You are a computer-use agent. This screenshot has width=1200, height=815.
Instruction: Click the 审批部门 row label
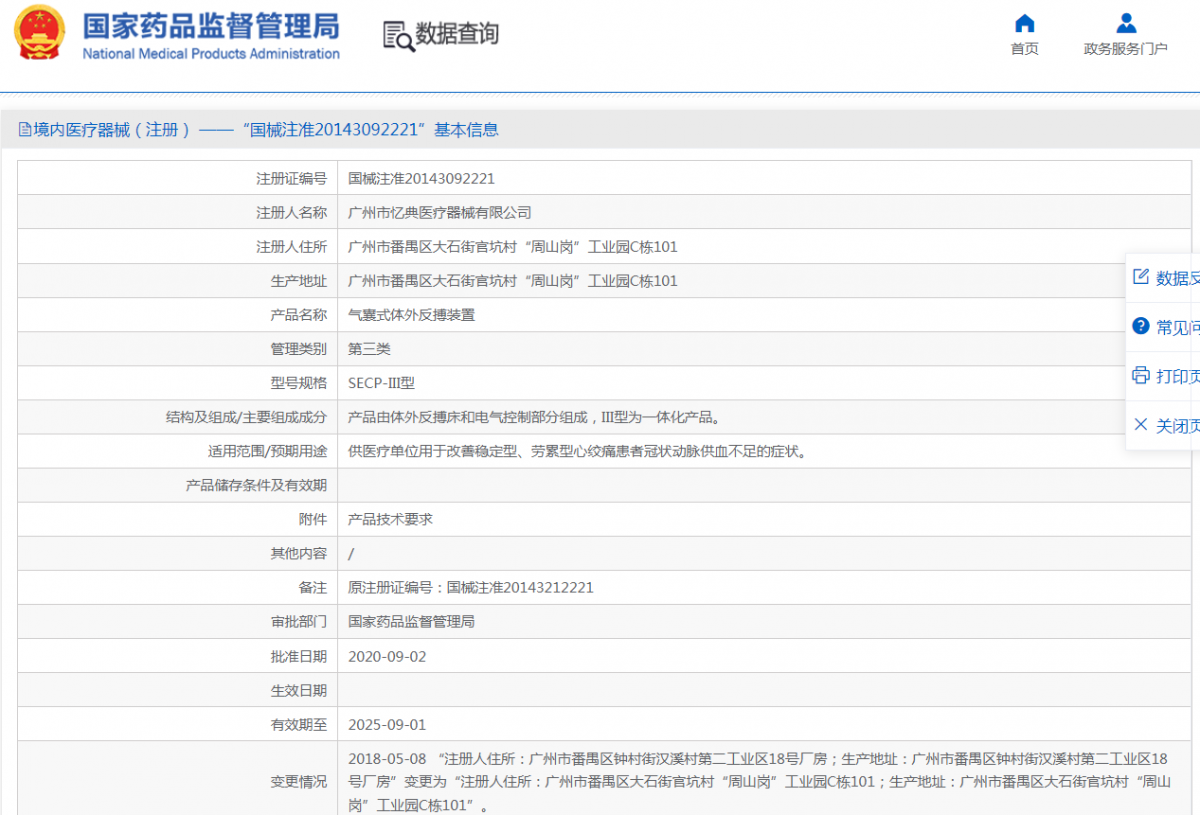[x=298, y=621]
